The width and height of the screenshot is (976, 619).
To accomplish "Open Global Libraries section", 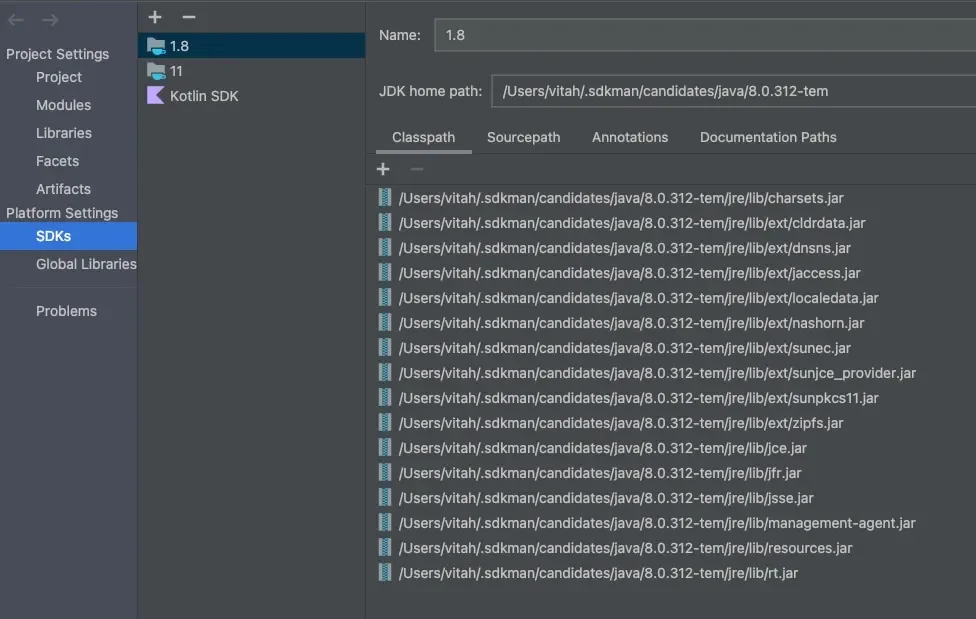I will coord(86,264).
